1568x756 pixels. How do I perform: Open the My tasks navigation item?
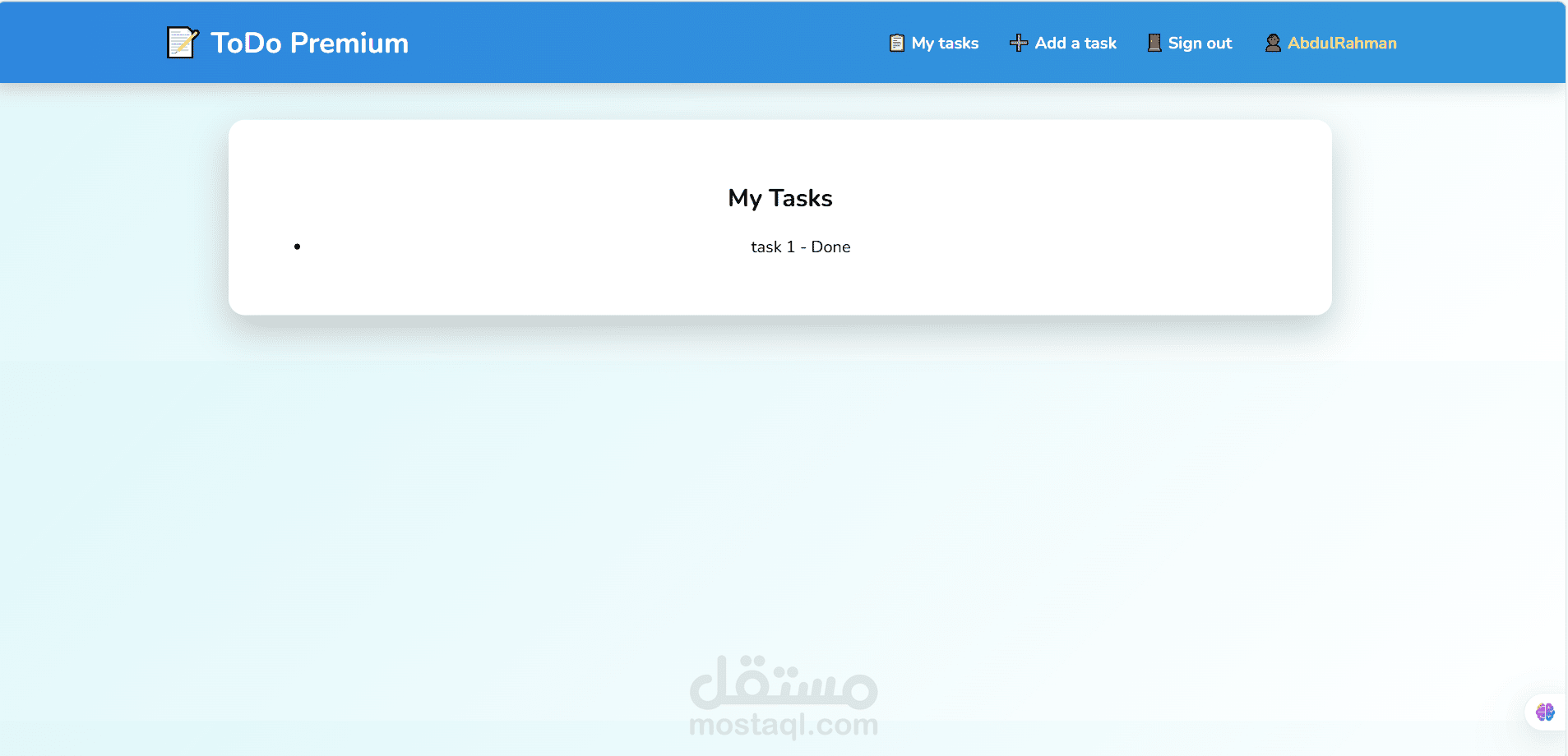coord(944,43)
